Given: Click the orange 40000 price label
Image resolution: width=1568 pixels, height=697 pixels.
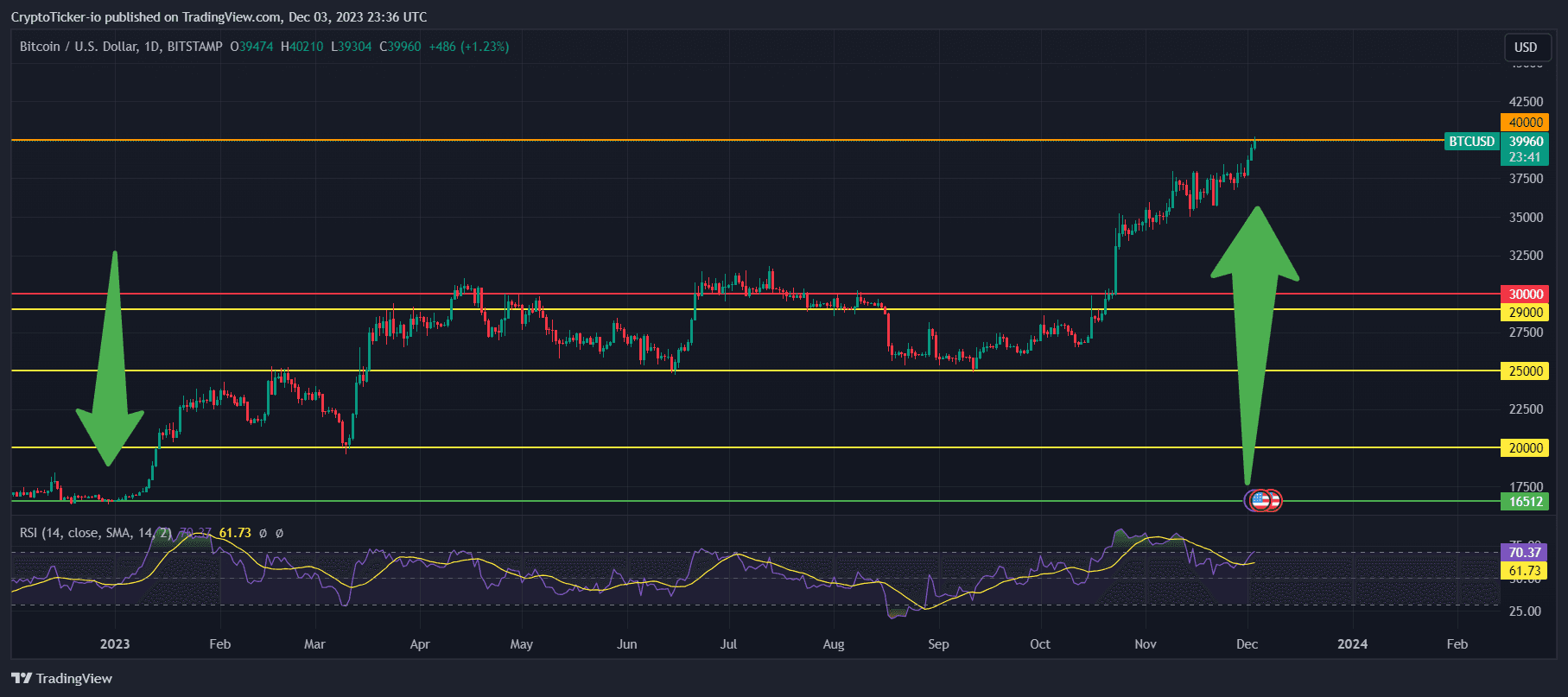Looking at the screenshot, I should pyautogui.click(x=1525, y=123).
